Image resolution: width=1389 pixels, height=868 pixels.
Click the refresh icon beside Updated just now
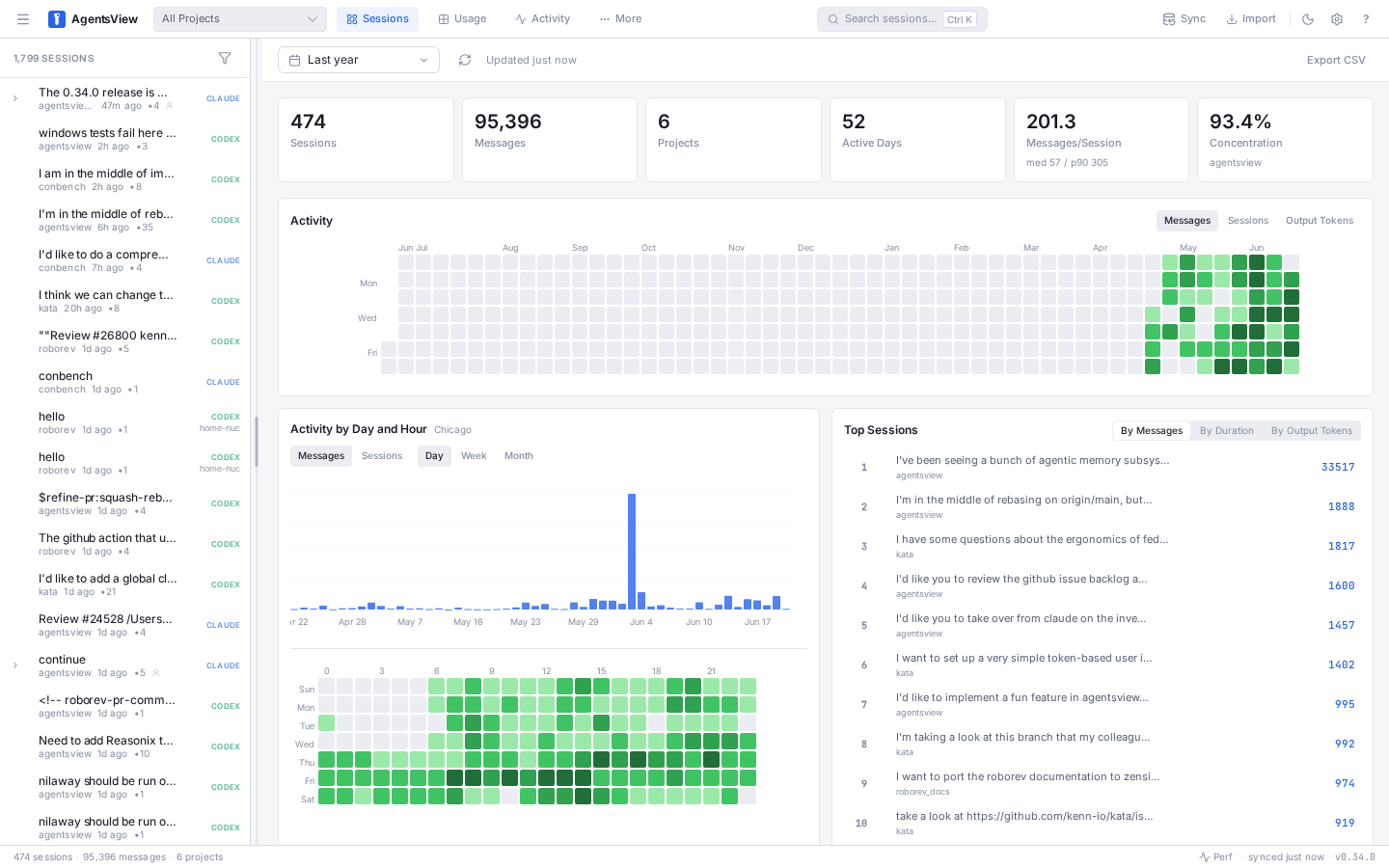pyautogui.click(x=465, y=60)
